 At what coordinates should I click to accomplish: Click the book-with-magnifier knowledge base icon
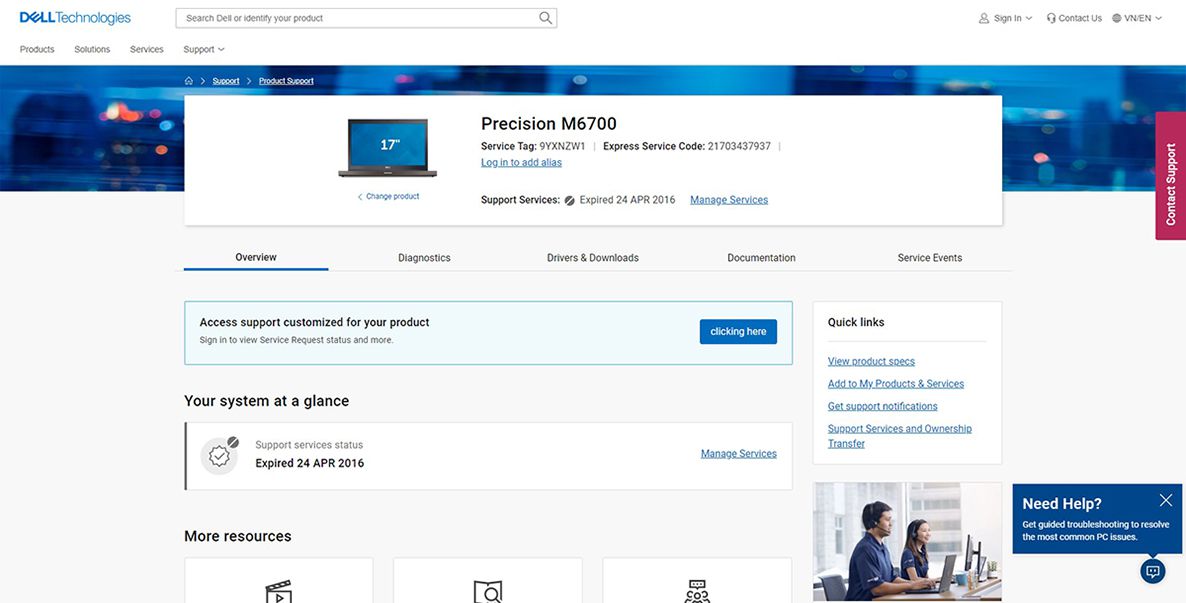tap(487, 592)
